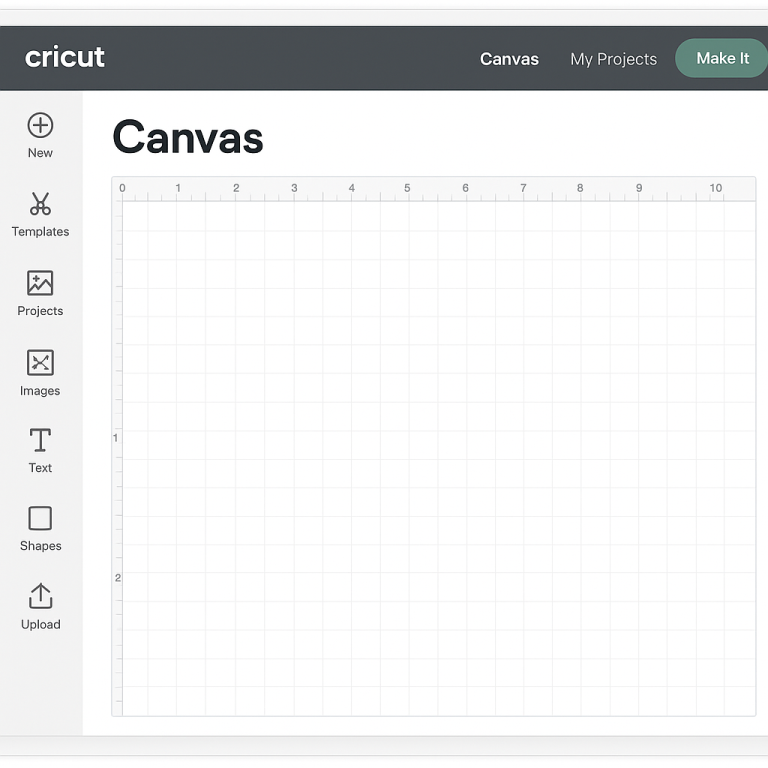Click the Images label in sidebar
This screenshot has height=768, width=768.
40,391
